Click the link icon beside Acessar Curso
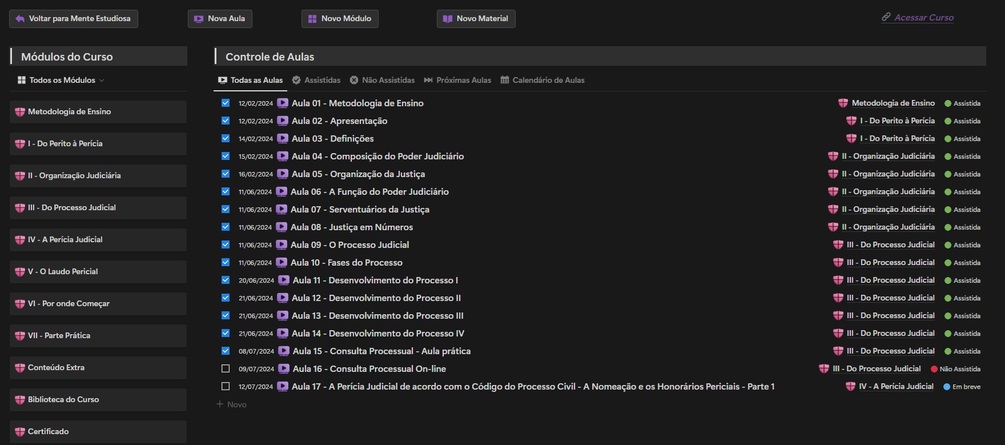 click(x=886, y=17)
